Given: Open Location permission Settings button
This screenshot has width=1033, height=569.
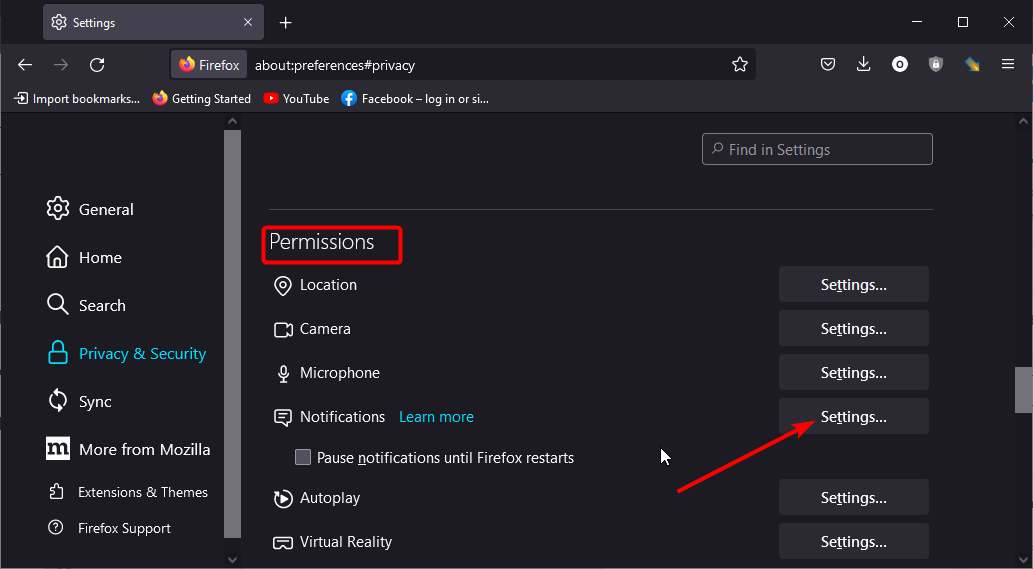Looking at the screenshot, I should pyautogui.click(x=854, y=284).
